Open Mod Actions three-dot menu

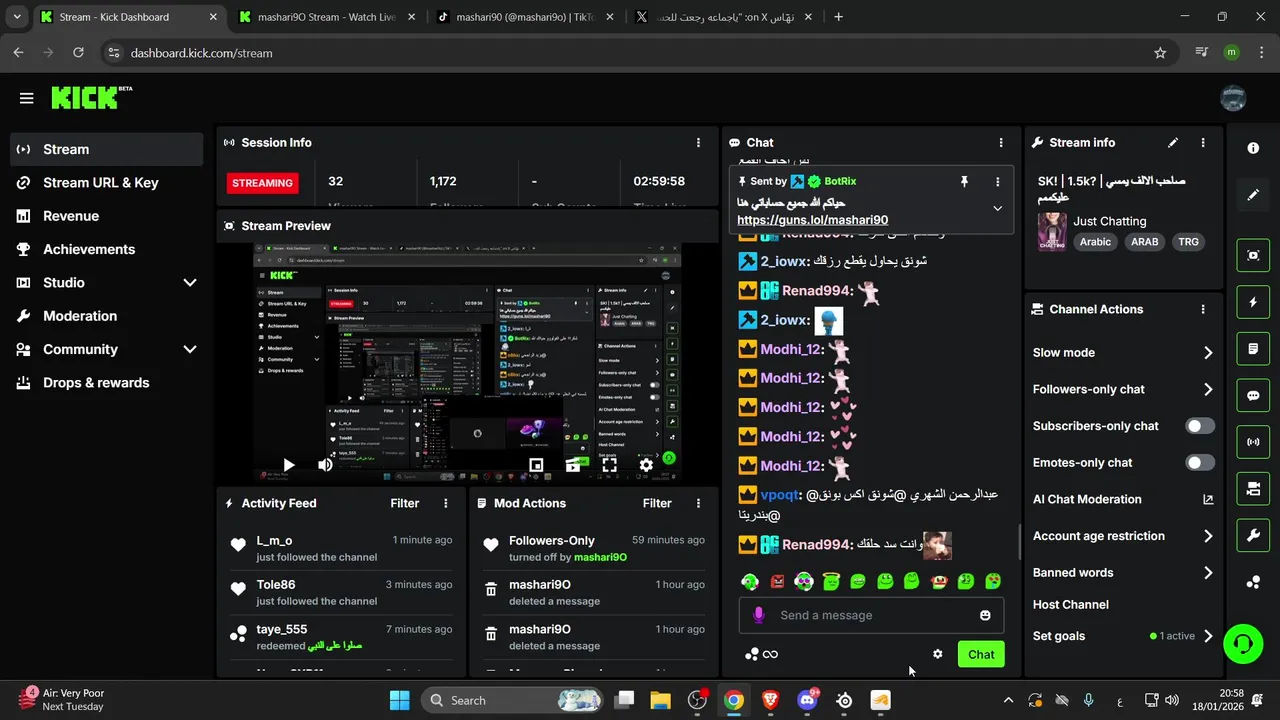coord(698,504)
